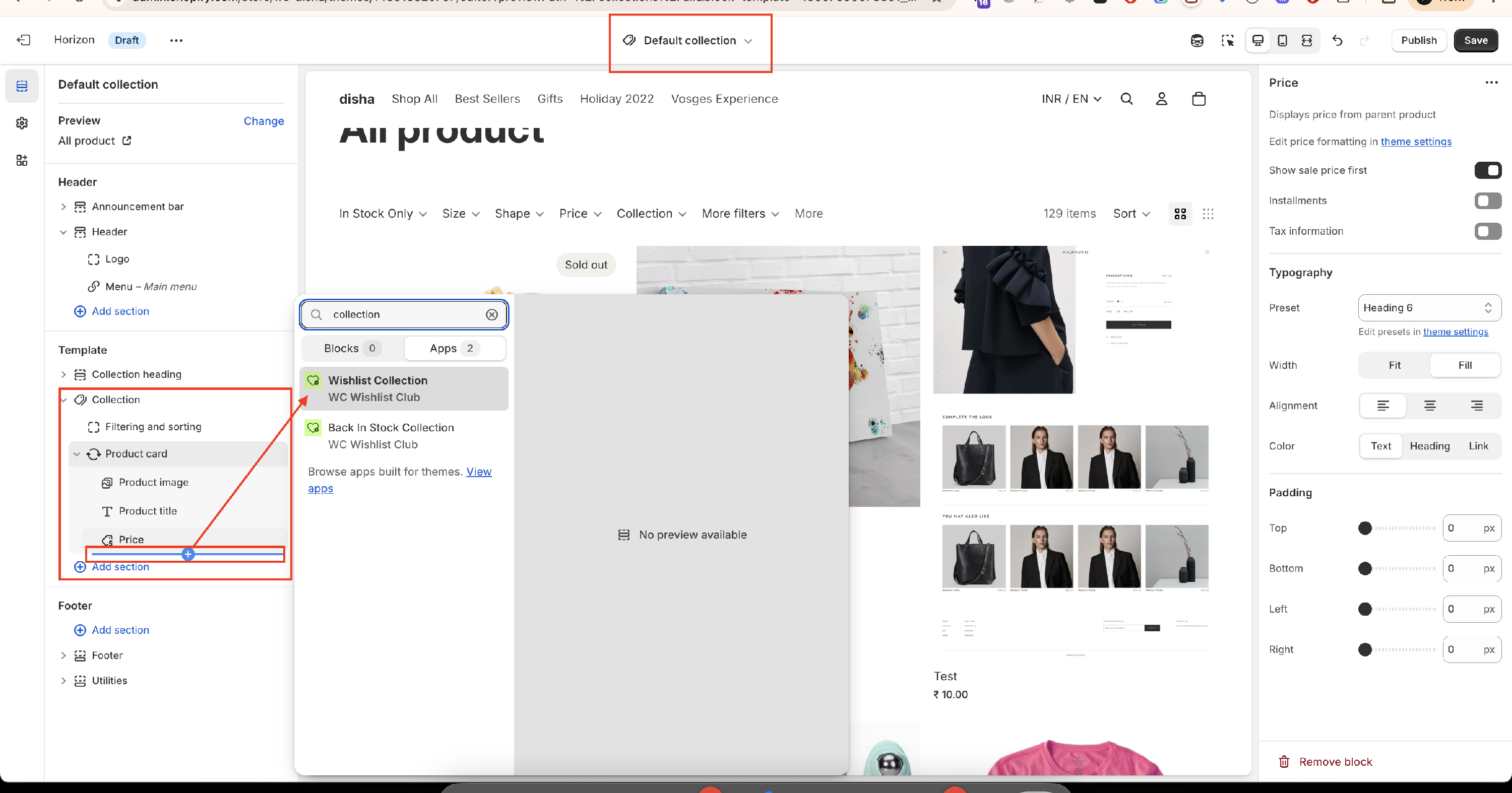This screenshot has width=1512, height=793.
Task: Enable the Installments toggle
Action: point(1487,201)
